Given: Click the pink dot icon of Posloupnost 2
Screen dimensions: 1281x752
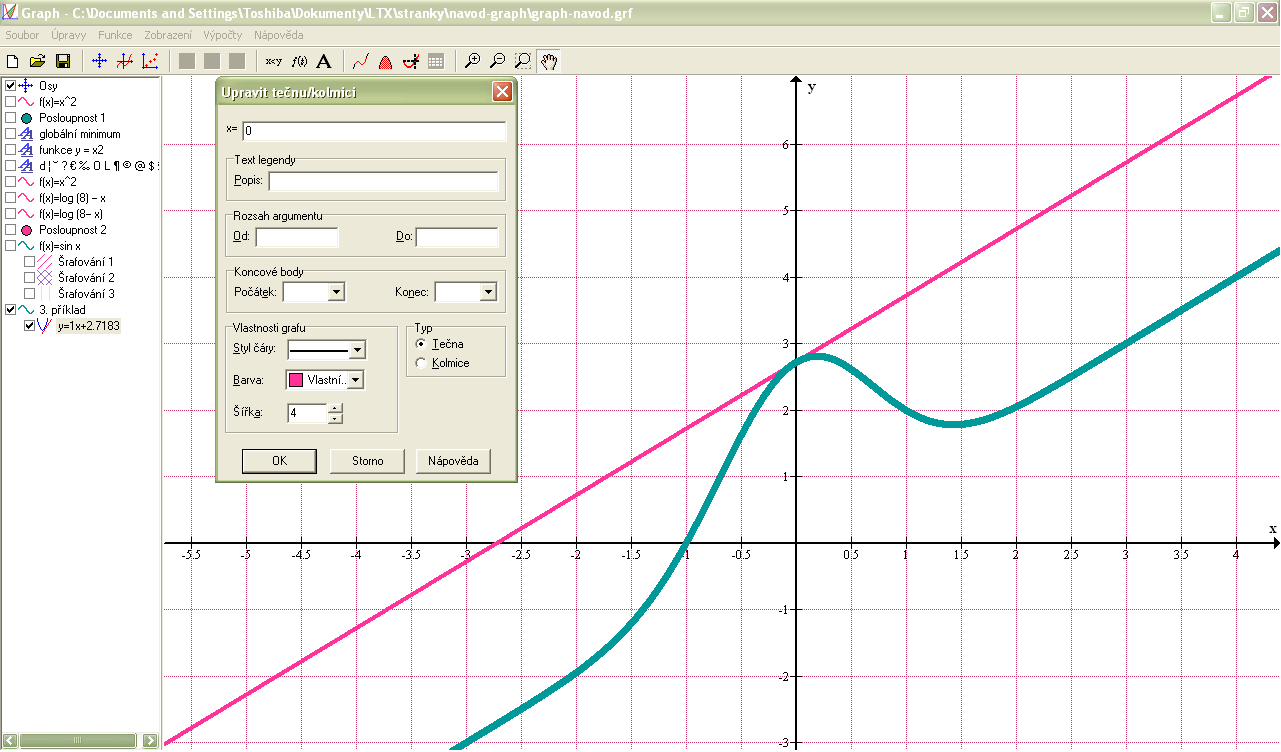Looking at the screenshot, I should click(x=27, y=230).
